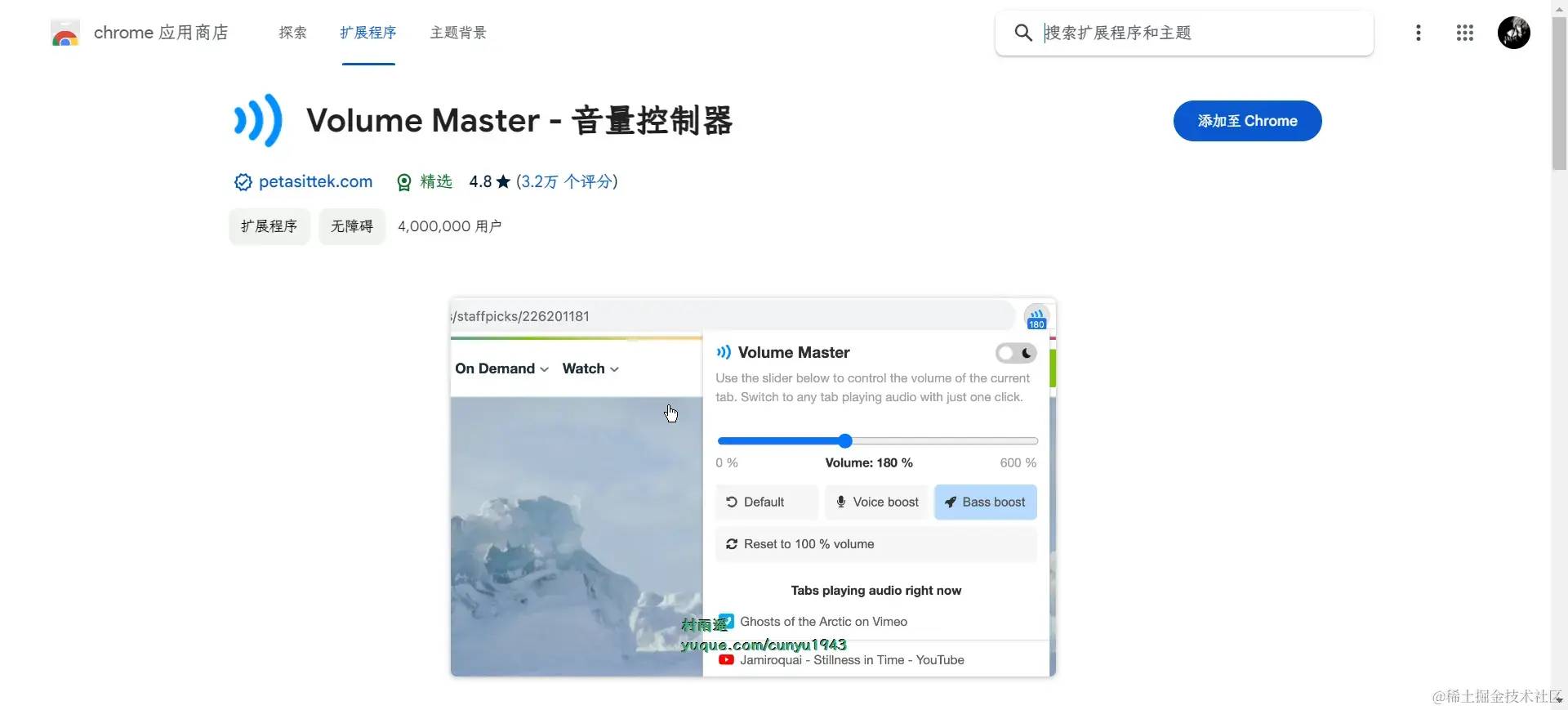
Task: Click 添加至 Chrome button
Action: point(1247,121)
